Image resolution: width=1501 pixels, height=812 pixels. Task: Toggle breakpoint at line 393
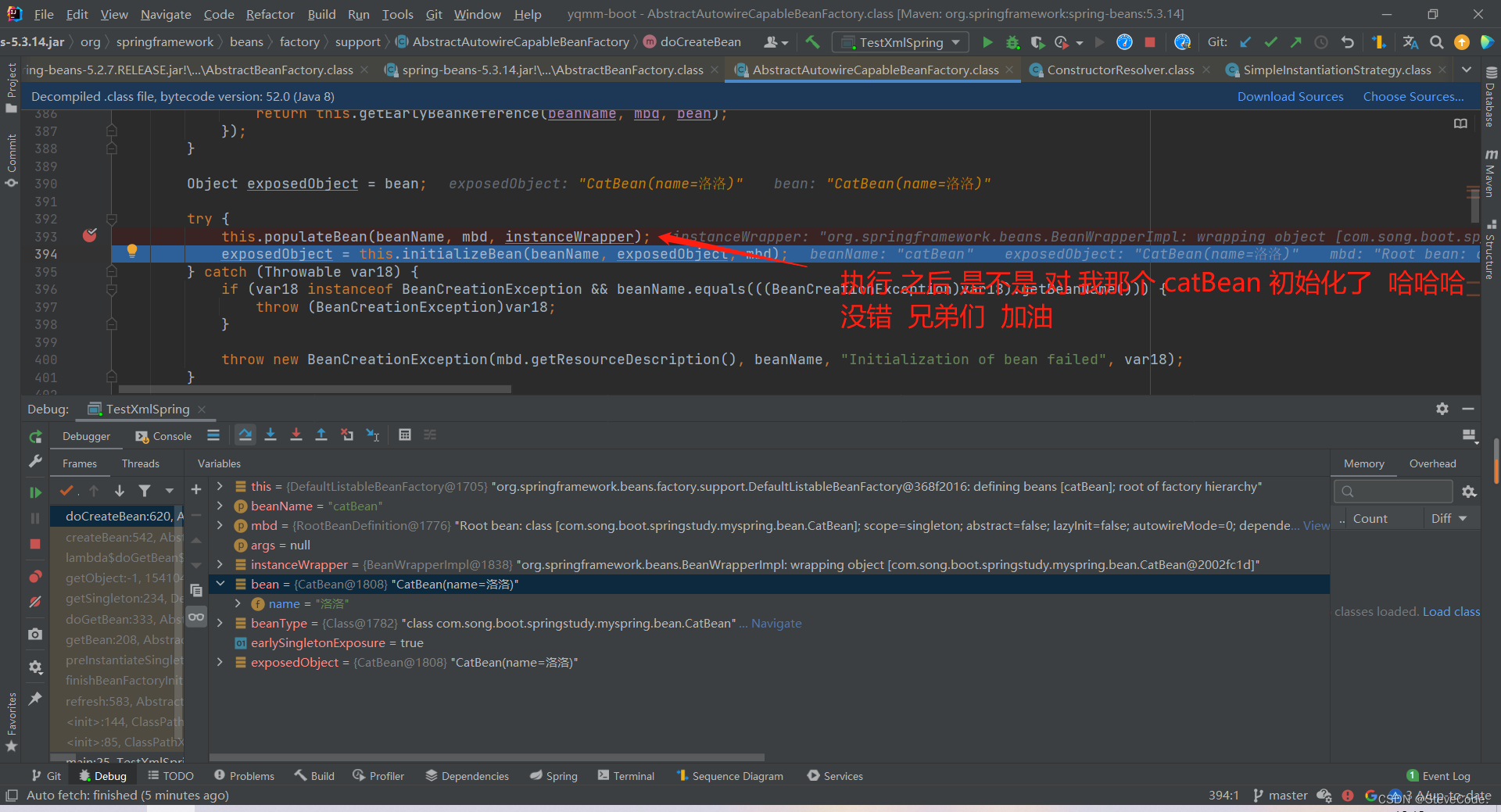pos(90,235)
